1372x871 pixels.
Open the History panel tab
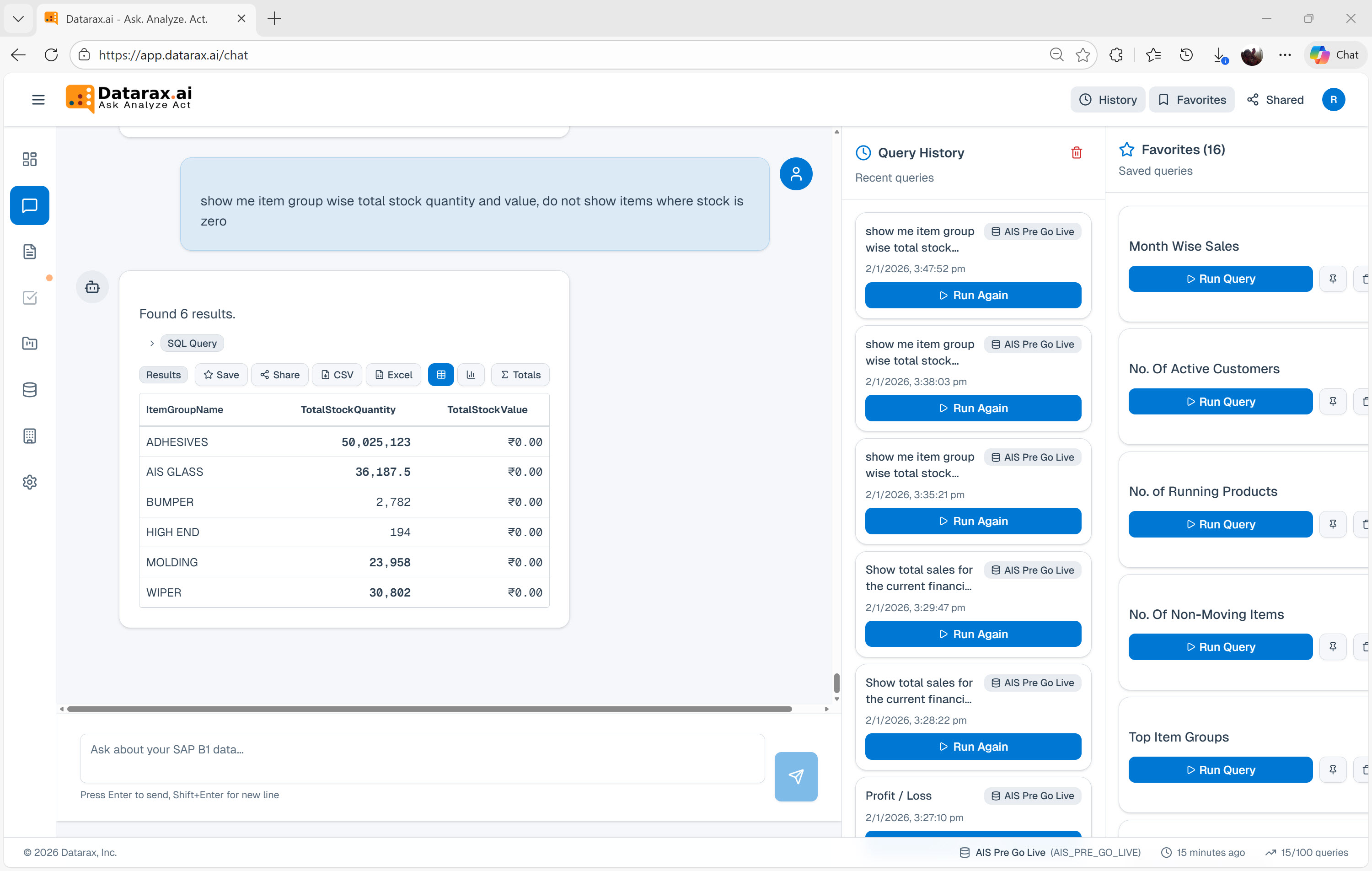tap(1107, 100)
